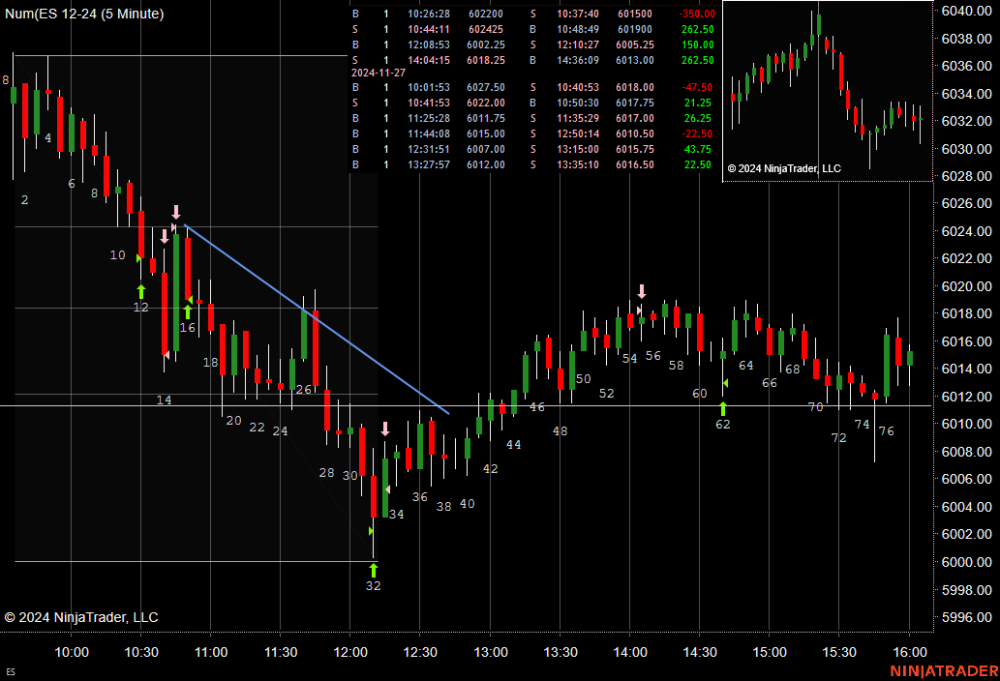Click bar number label 56

(653, 356)
